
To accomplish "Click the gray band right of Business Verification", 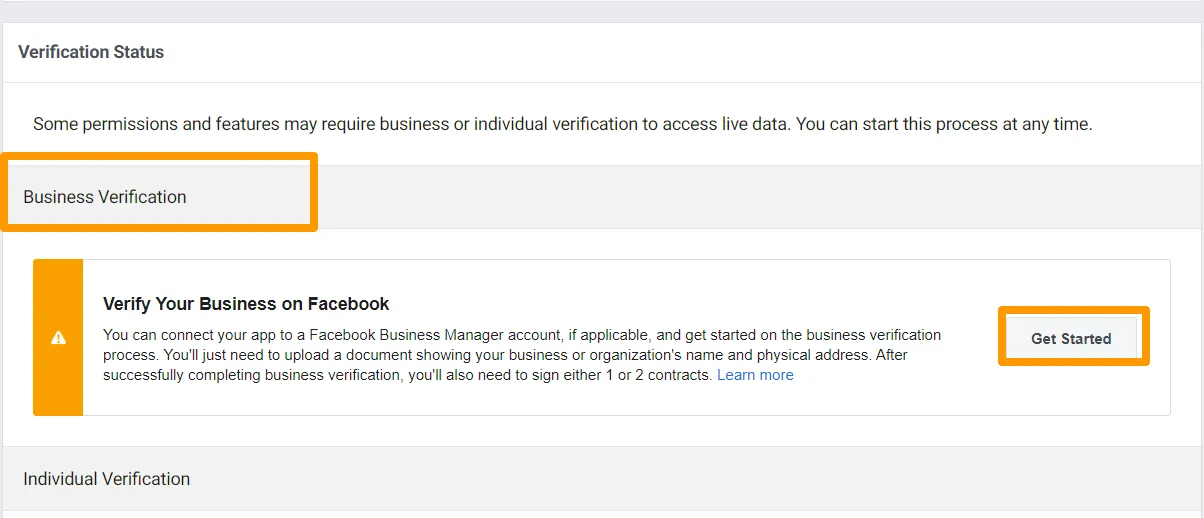I will click(x=760, y=197).
